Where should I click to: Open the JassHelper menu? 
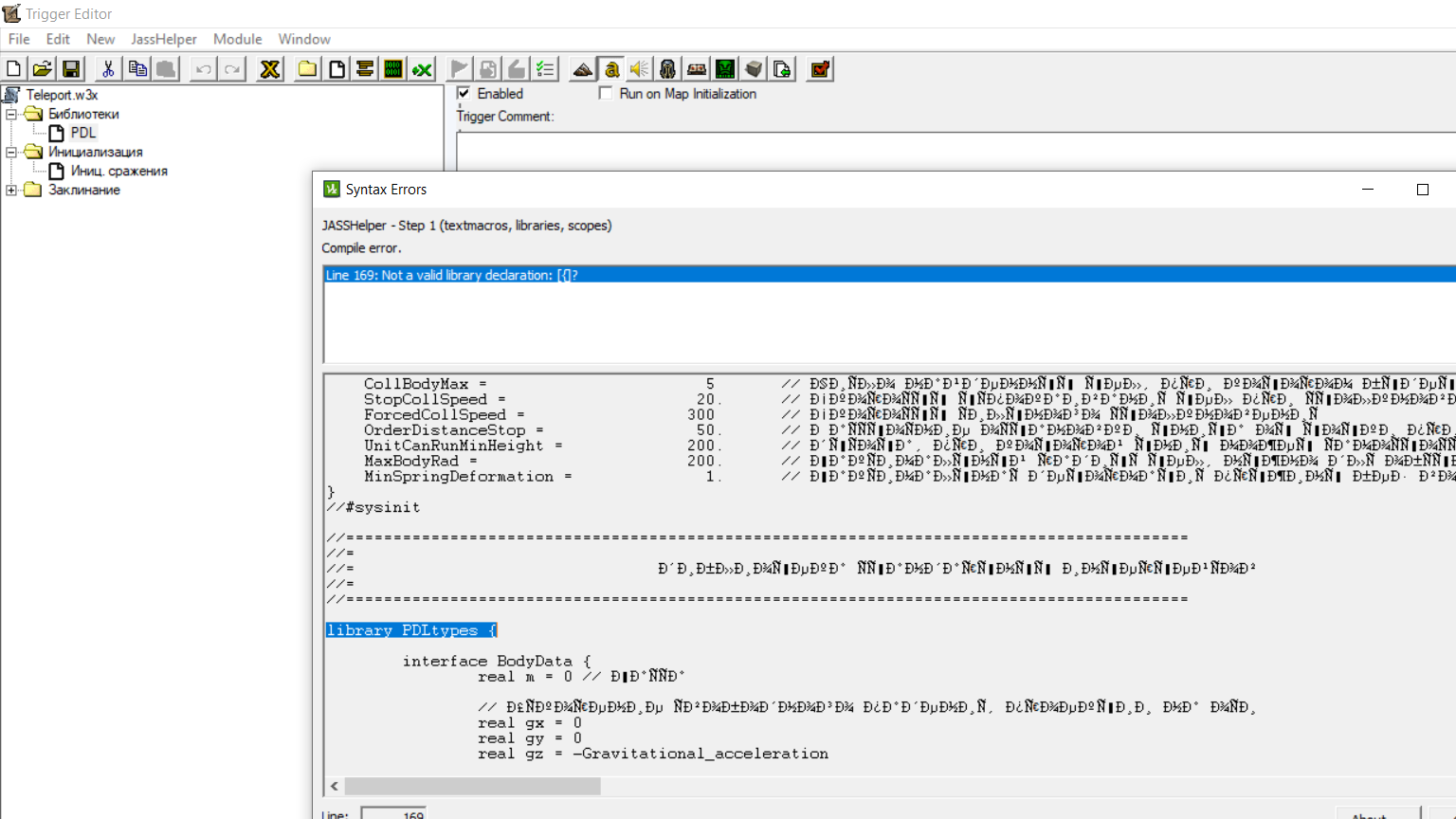(164, 39)
